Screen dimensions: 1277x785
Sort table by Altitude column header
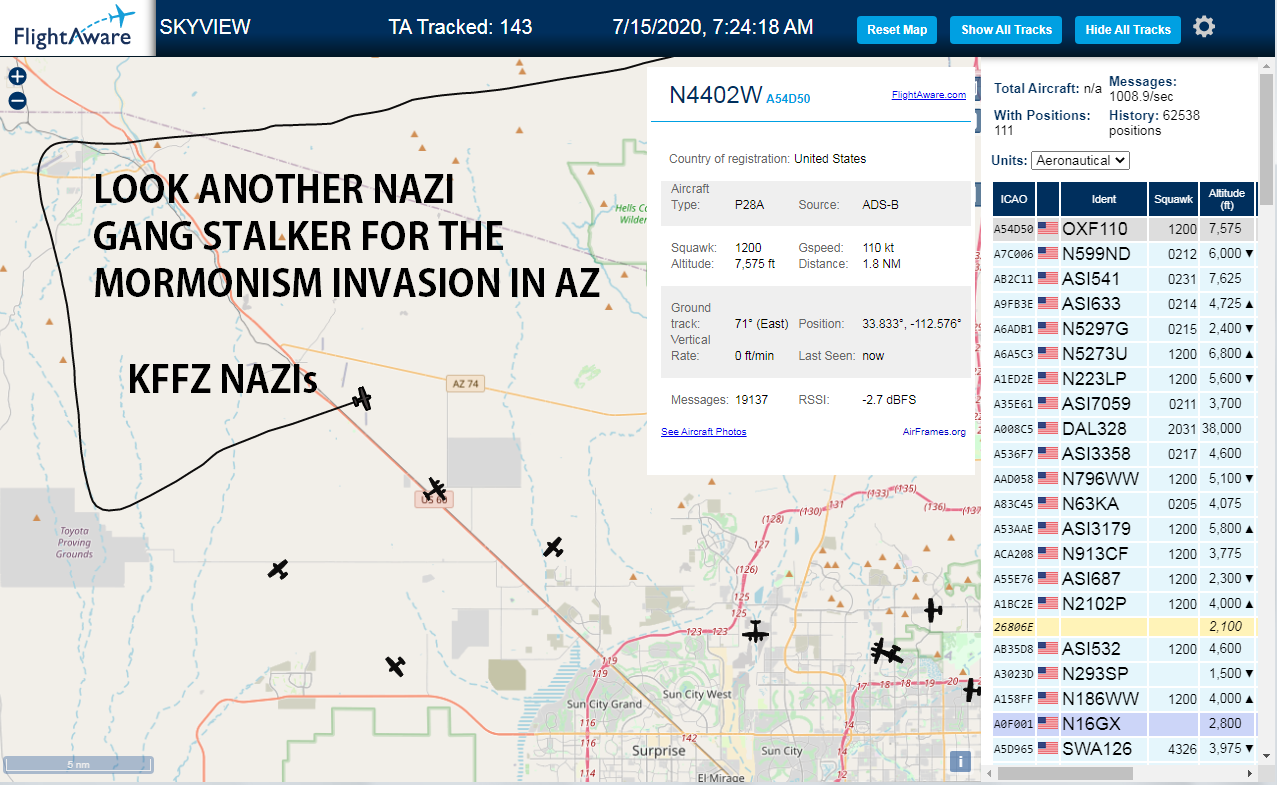(1226, 199)
